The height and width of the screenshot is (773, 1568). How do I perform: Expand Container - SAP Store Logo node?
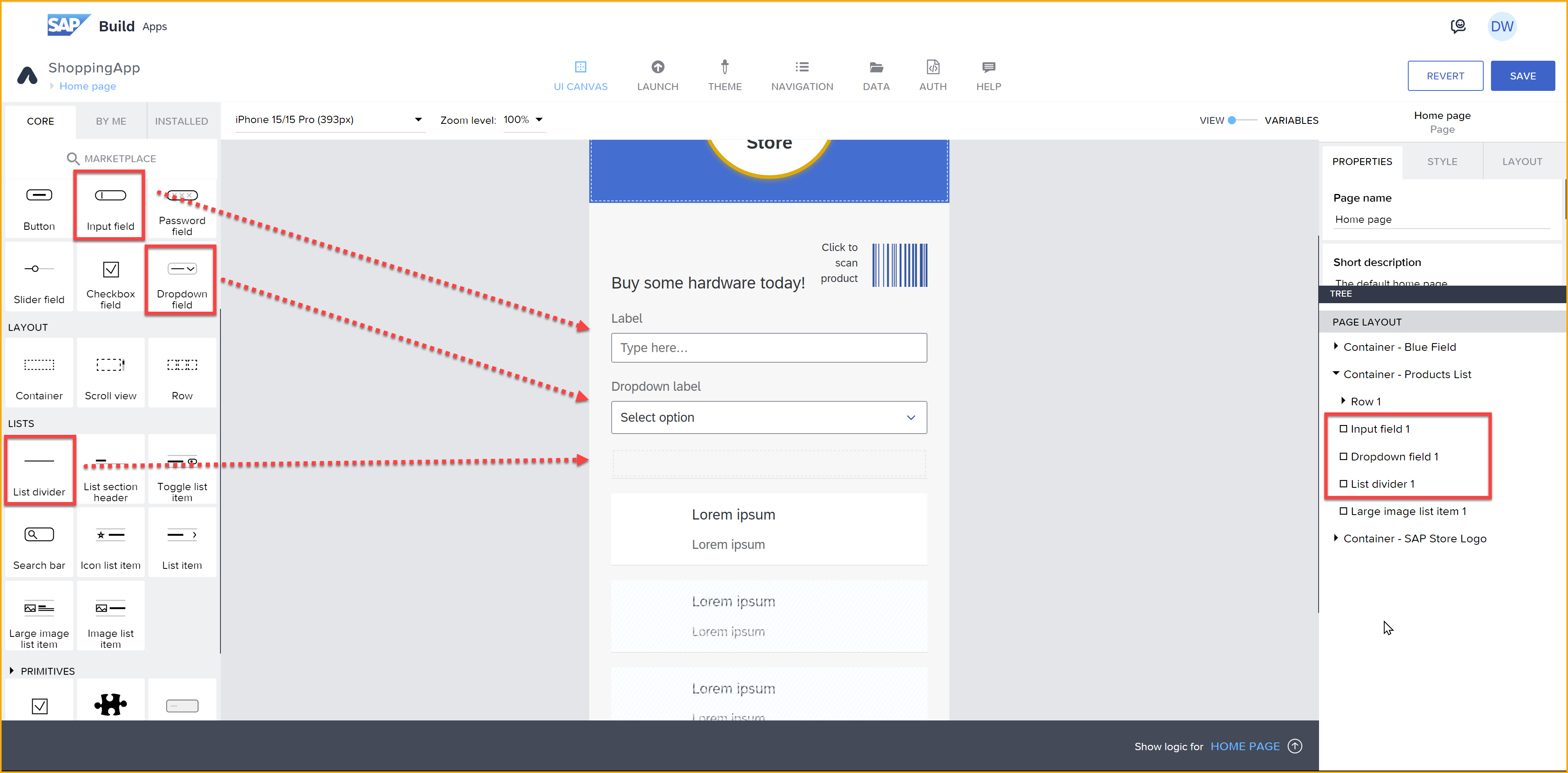(1335, 537)
